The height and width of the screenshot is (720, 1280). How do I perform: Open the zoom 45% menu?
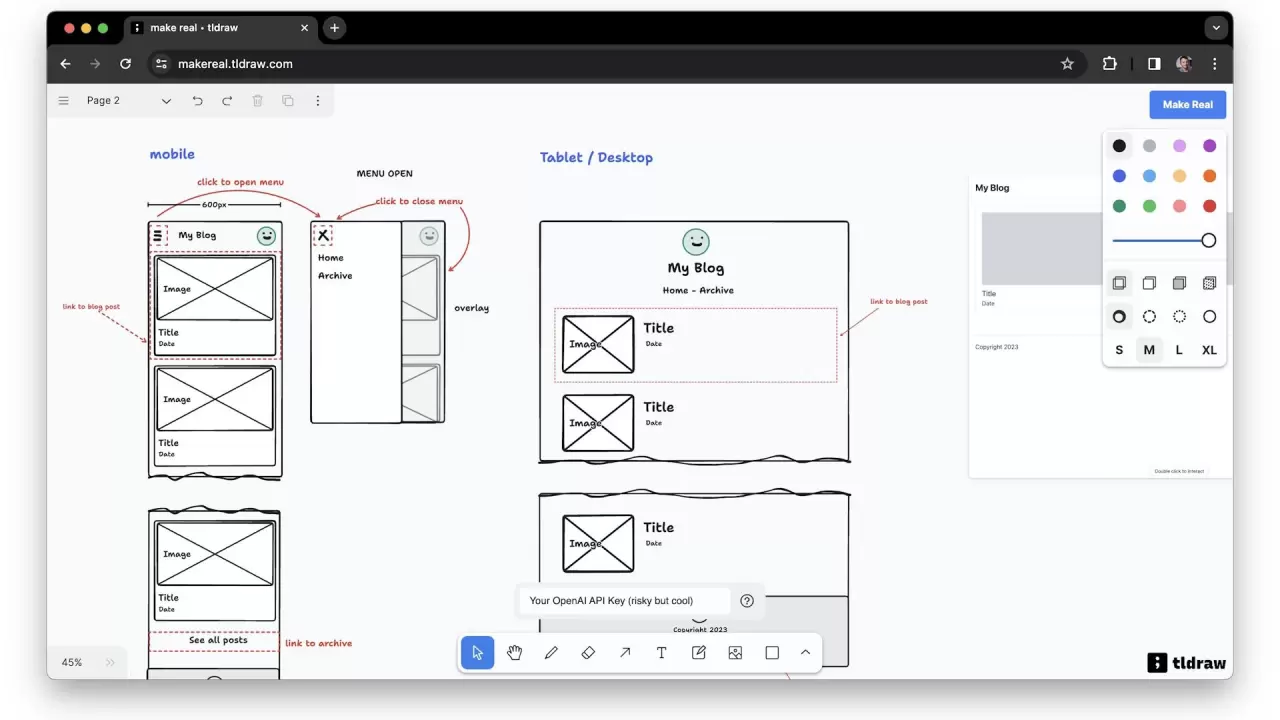click(x=72, y=662)
